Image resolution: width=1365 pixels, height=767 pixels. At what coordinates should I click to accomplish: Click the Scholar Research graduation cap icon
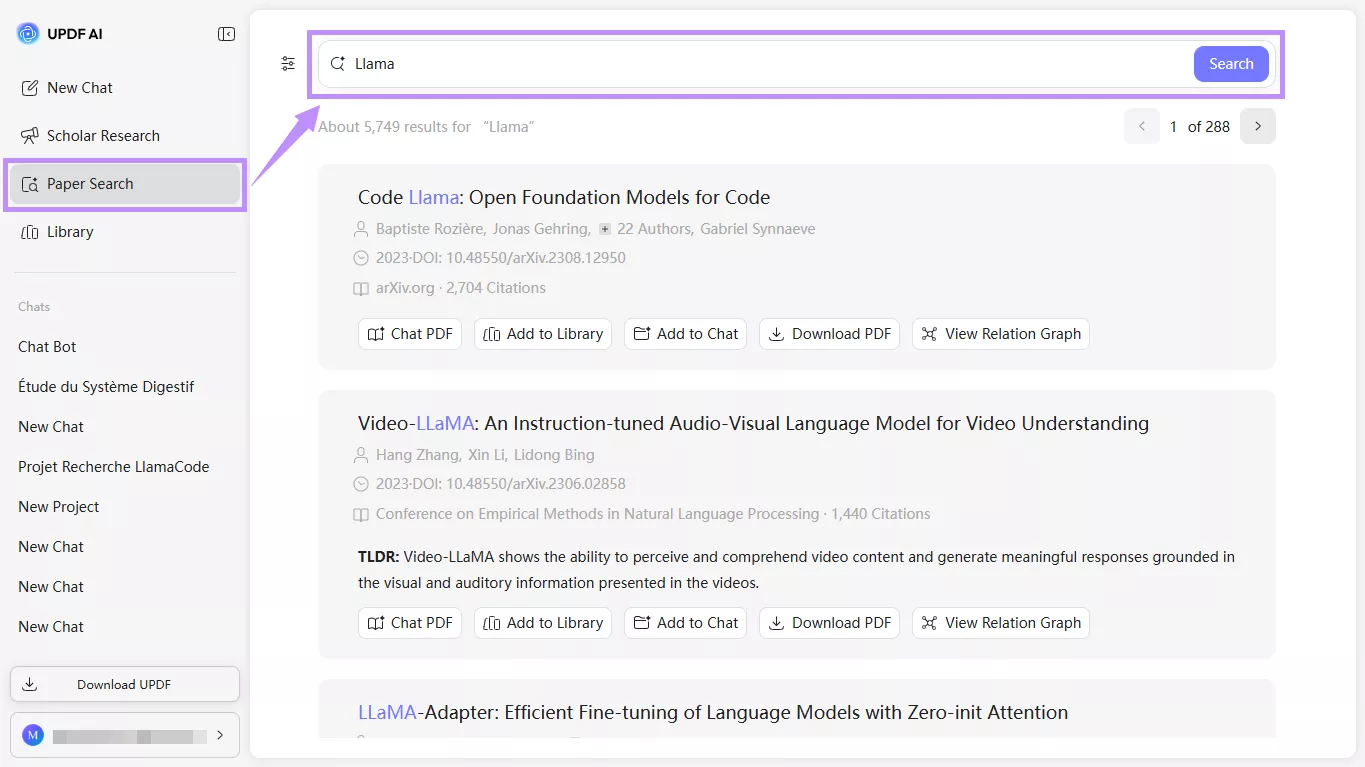pos(29,135)
